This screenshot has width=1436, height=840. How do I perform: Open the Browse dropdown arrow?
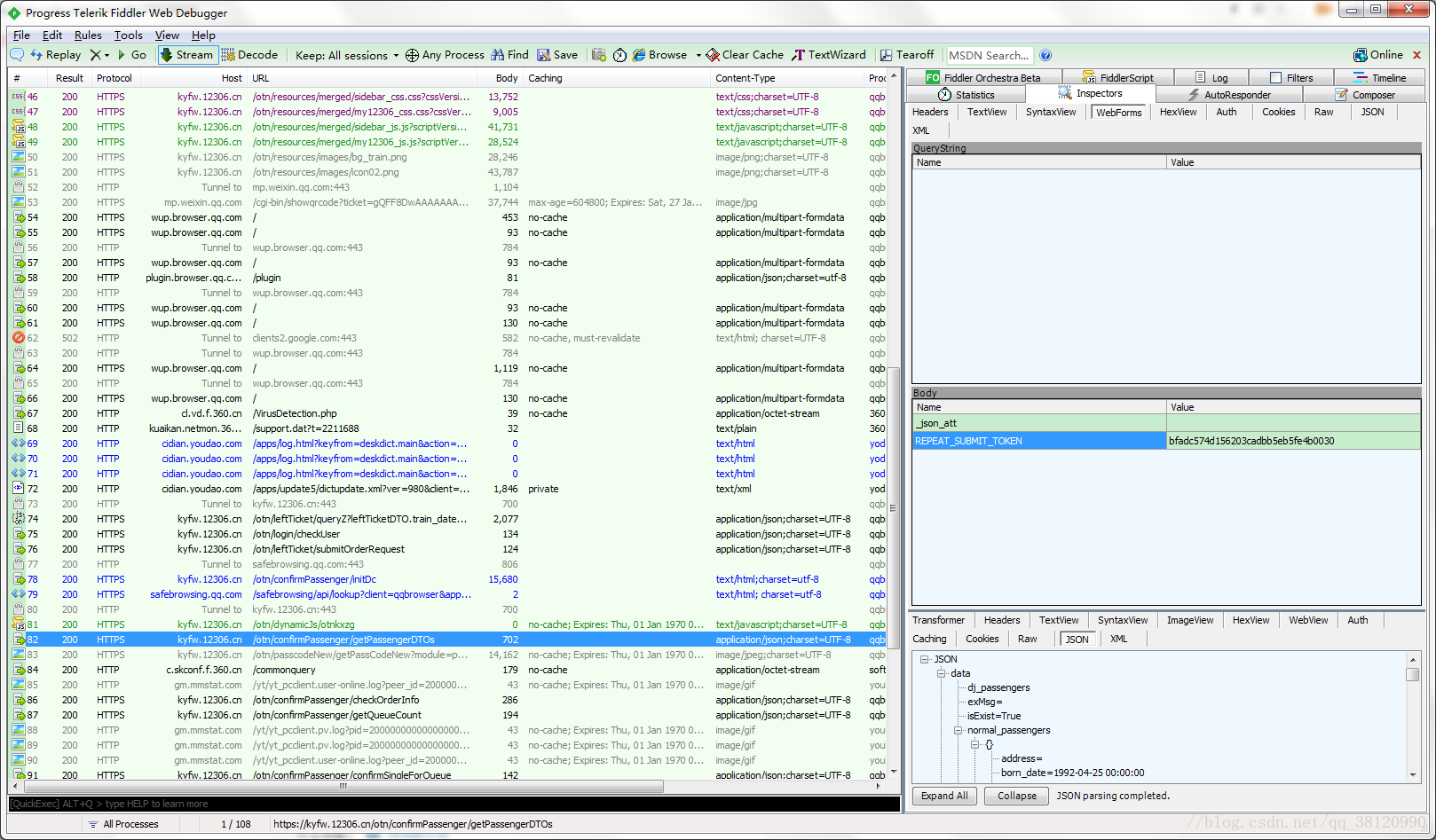click(698, 55)
